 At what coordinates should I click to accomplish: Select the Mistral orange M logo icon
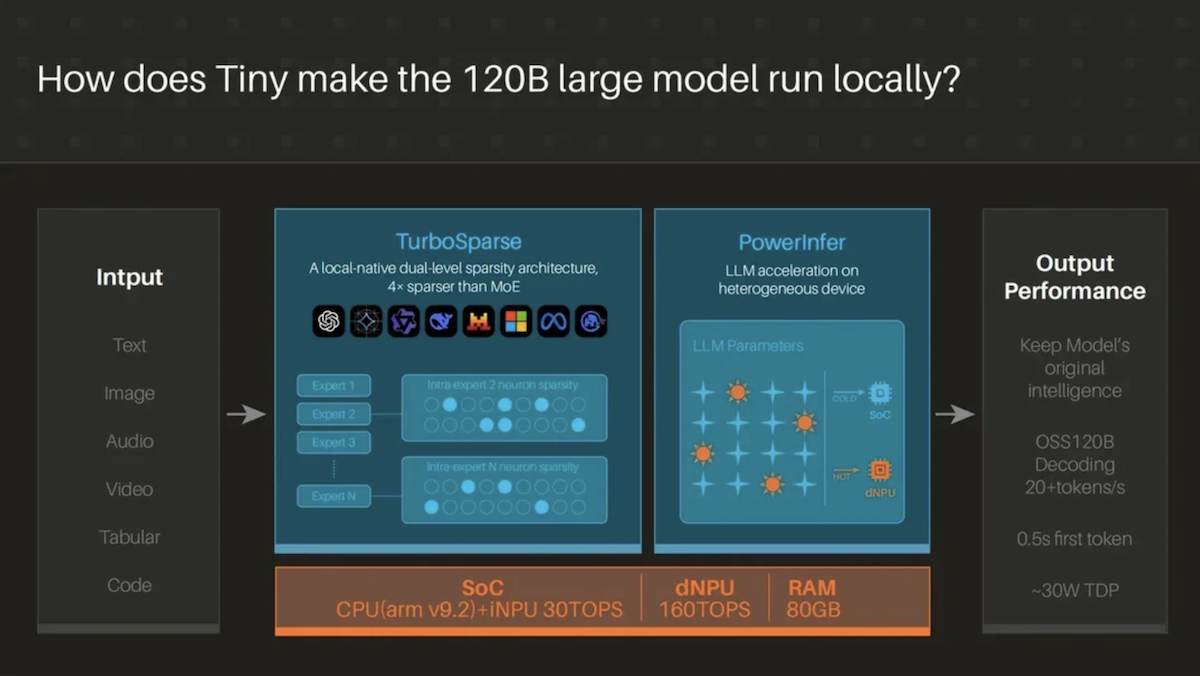pyautogui.click(x=479, y=321)
